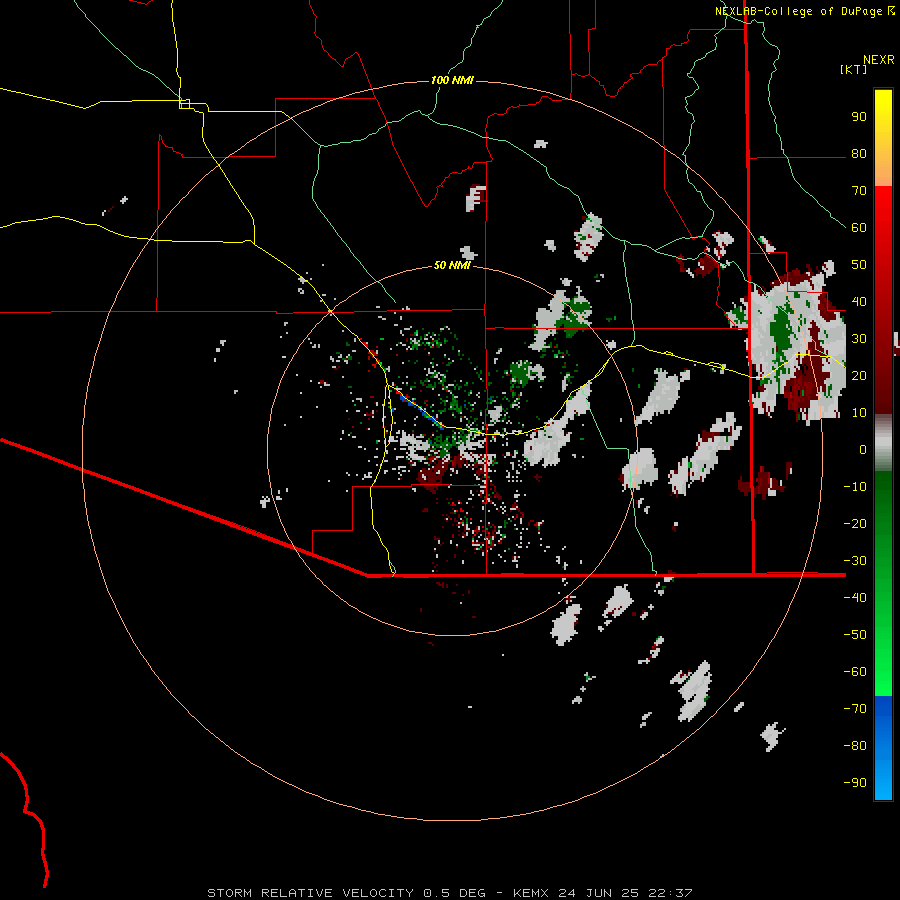
Task: Click the -90 value on velocity scale
Action: click(855, 783)
